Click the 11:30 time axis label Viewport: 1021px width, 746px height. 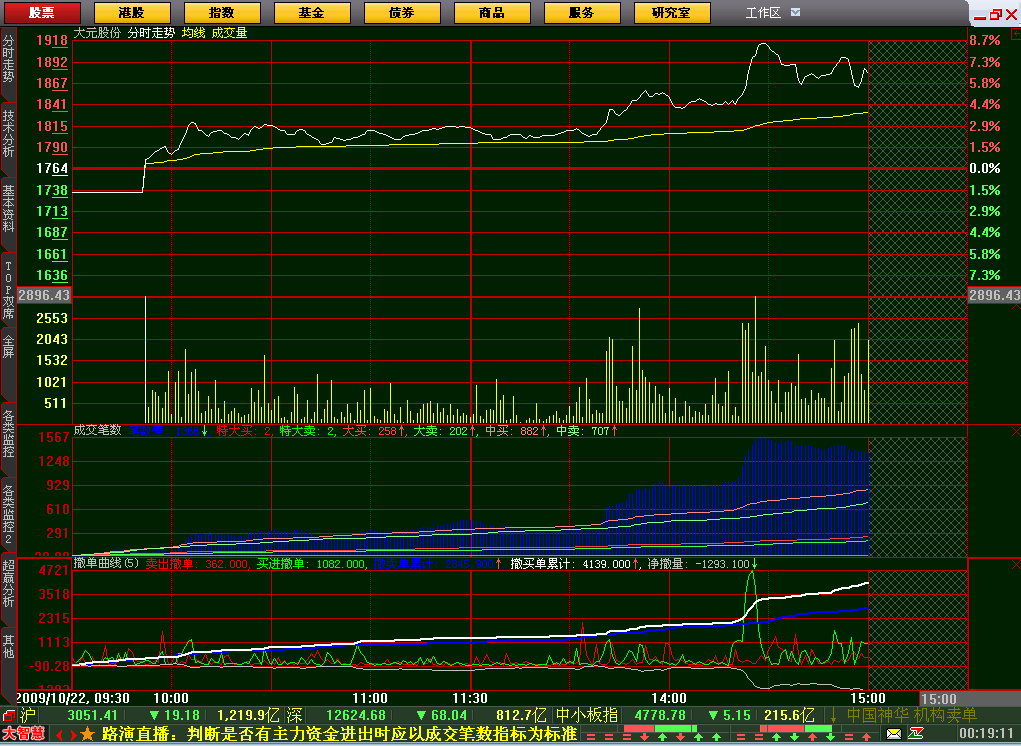(x=470, y=698)
